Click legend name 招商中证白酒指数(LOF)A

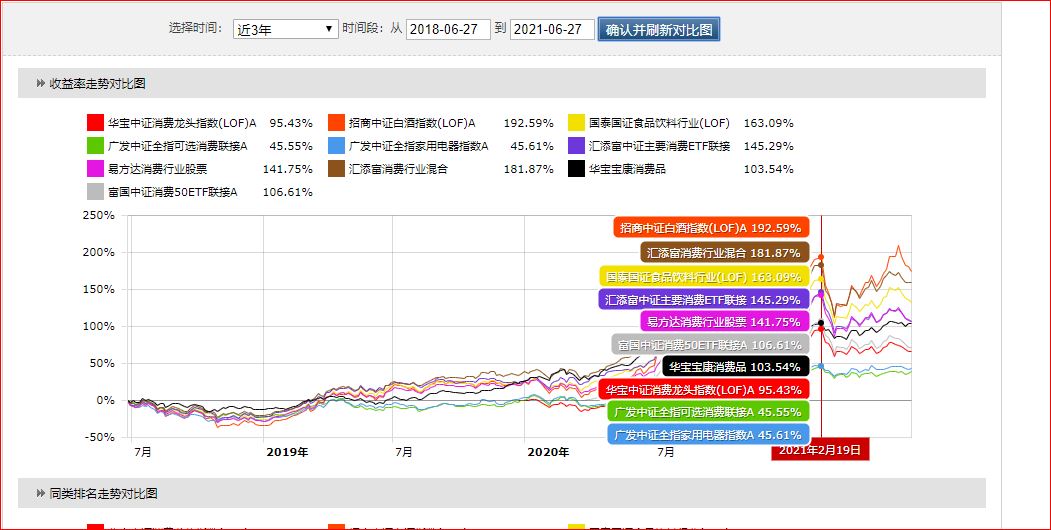(x=412, y=123)
